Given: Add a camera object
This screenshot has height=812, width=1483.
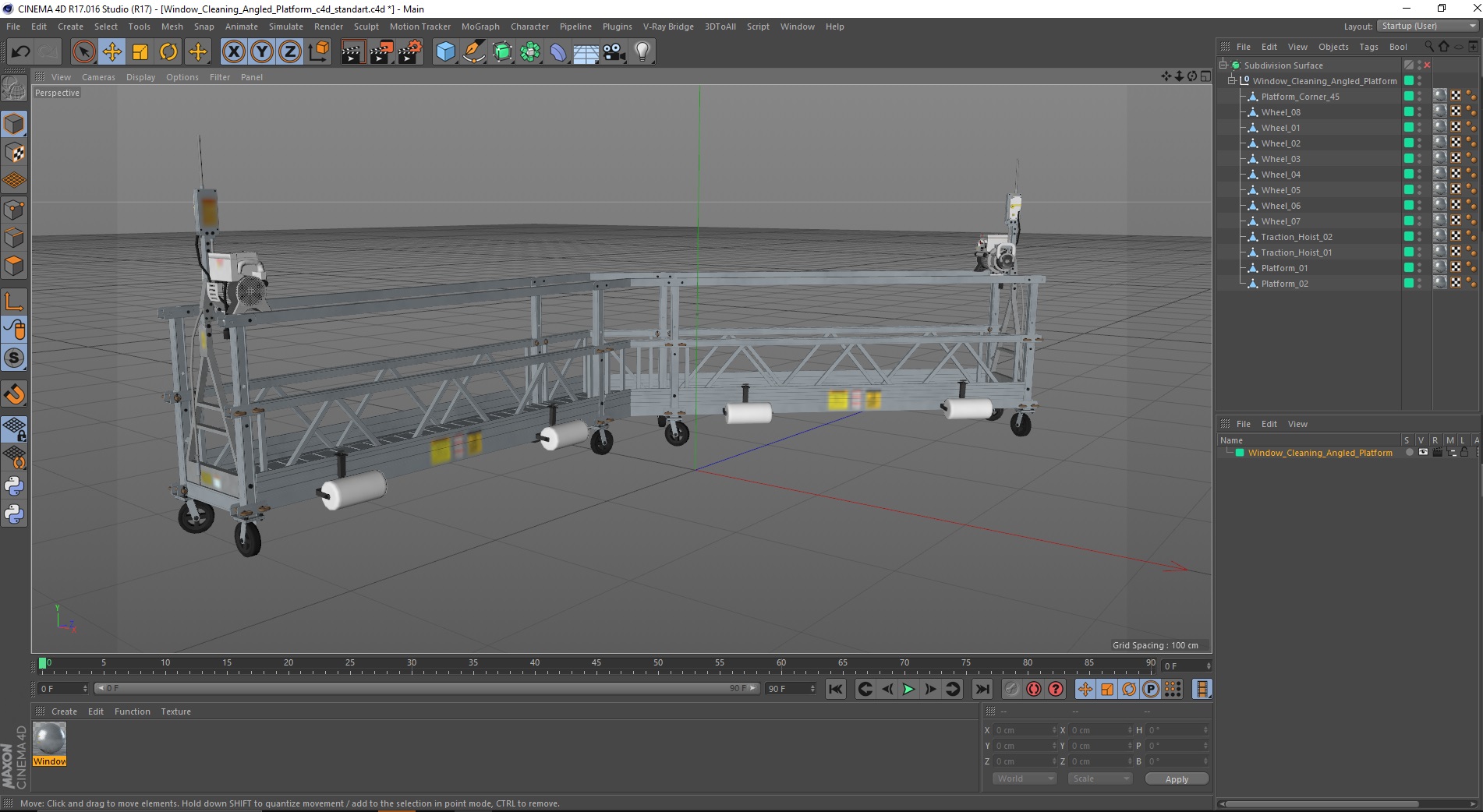Looking at the screenshot, I should 614,52.
